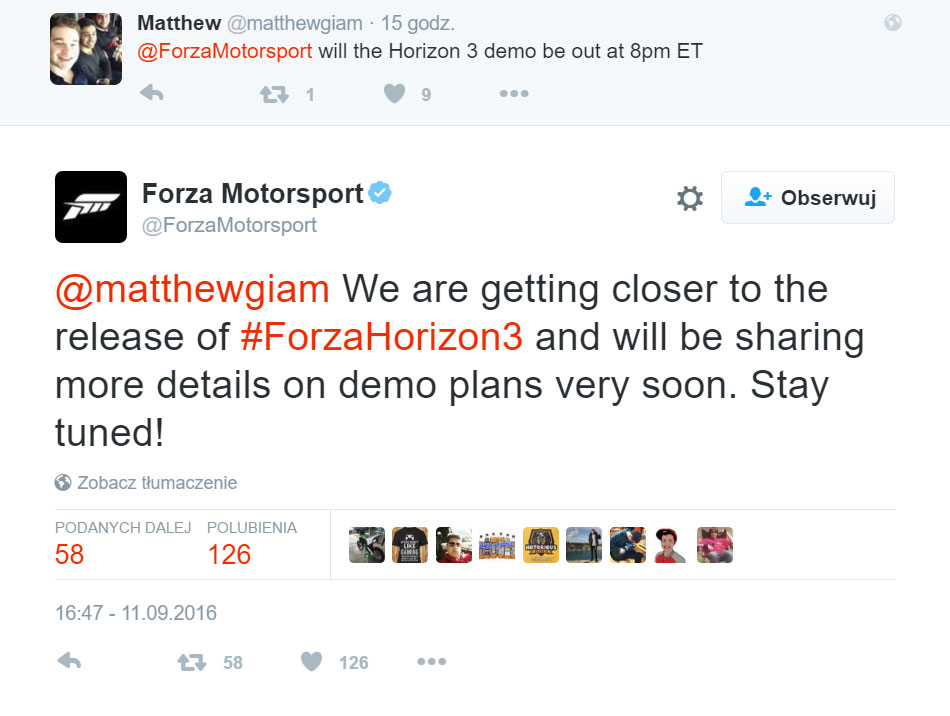Open the yellow Notorious avatar among likers
950x716 pixels.
click(541, 545)
